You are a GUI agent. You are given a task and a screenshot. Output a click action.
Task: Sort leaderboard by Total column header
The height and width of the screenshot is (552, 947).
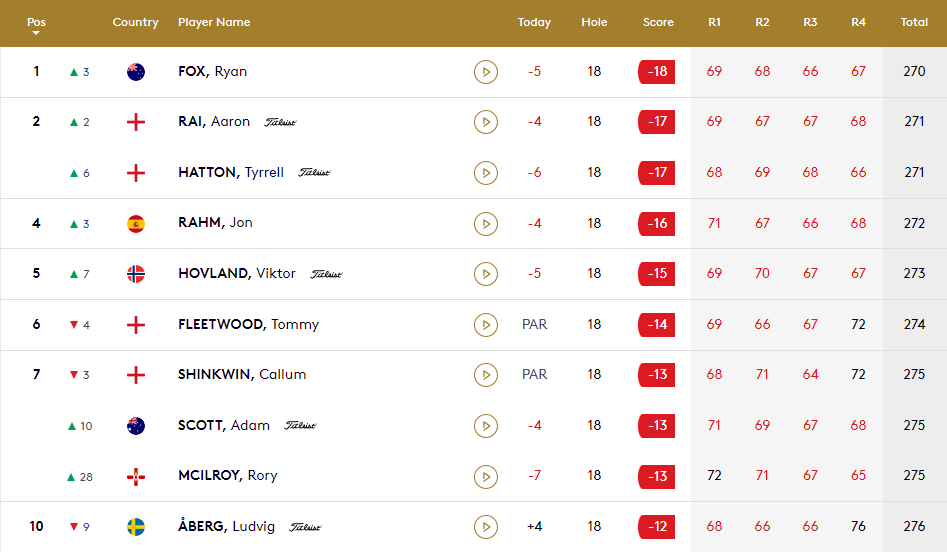914,23
